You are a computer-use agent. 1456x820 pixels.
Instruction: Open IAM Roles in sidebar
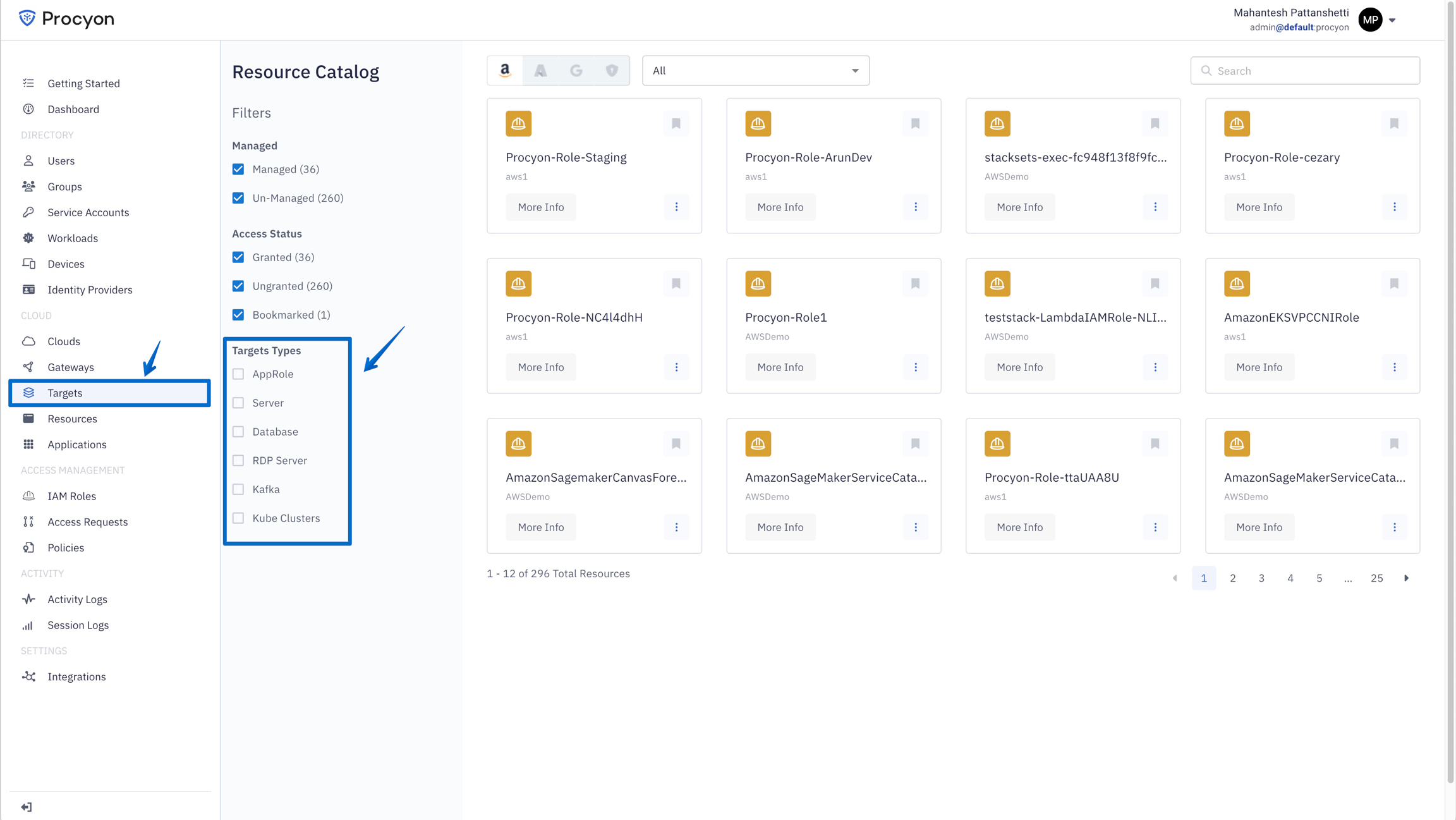tap(71, 496)
